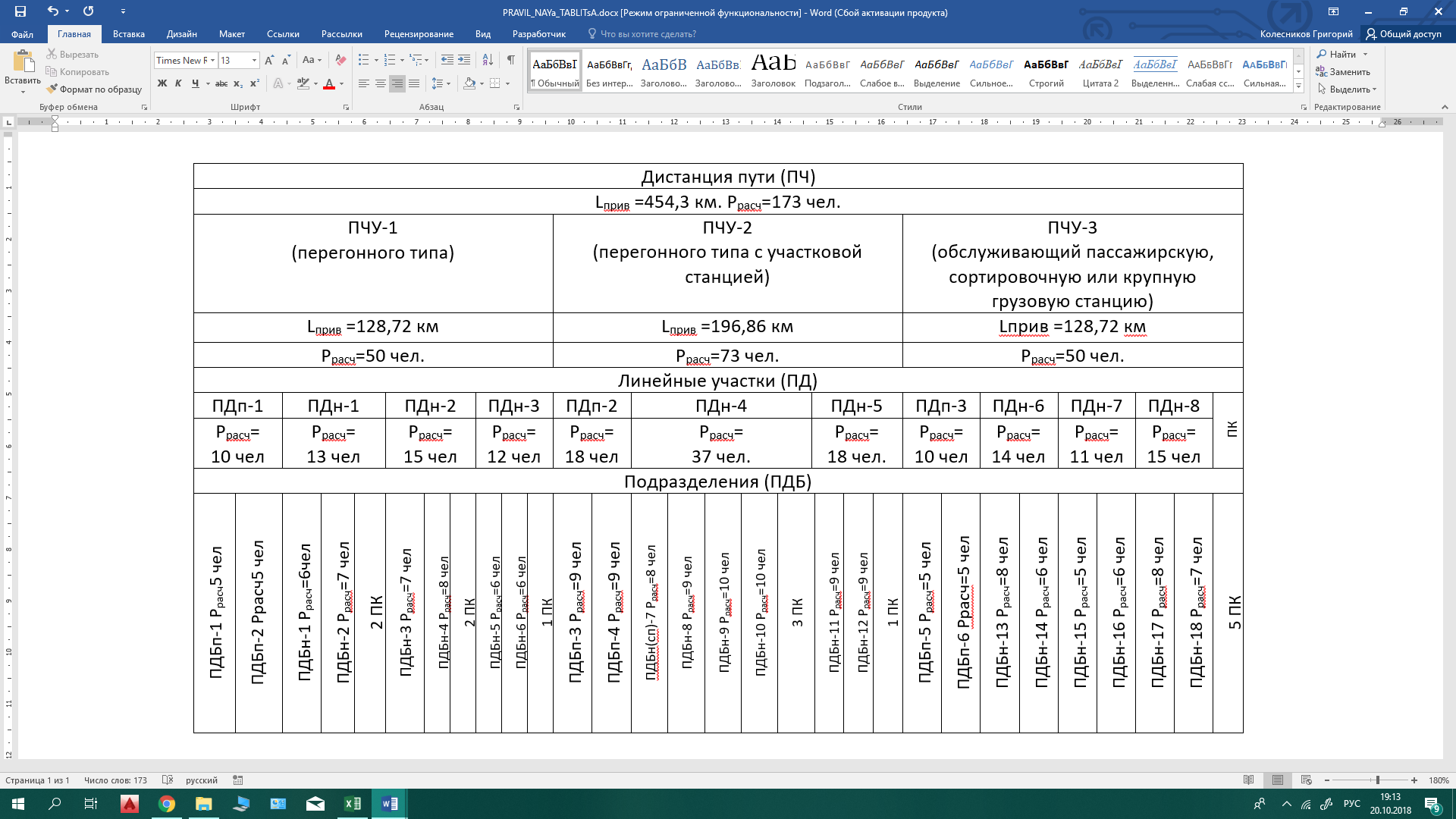
Task: Switch to Web Layout view in status bar
Action: (1306, 780)
